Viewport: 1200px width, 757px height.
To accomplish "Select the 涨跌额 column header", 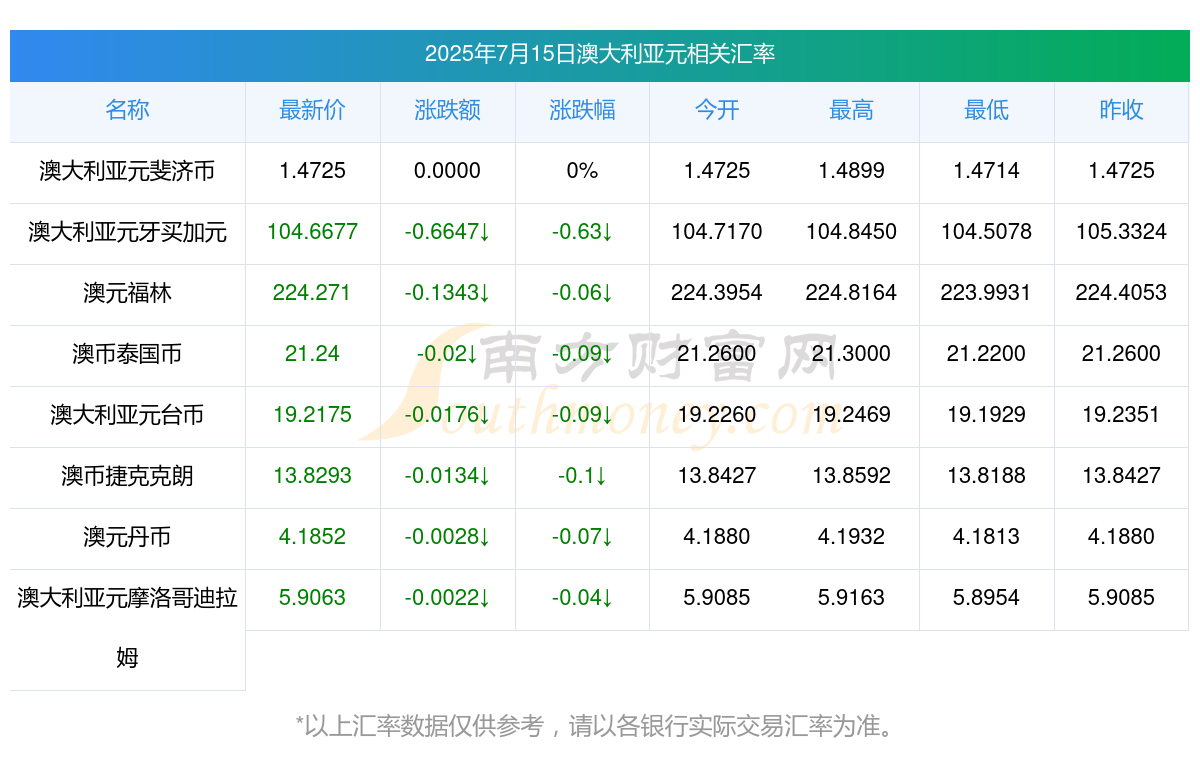I will 447,110.
